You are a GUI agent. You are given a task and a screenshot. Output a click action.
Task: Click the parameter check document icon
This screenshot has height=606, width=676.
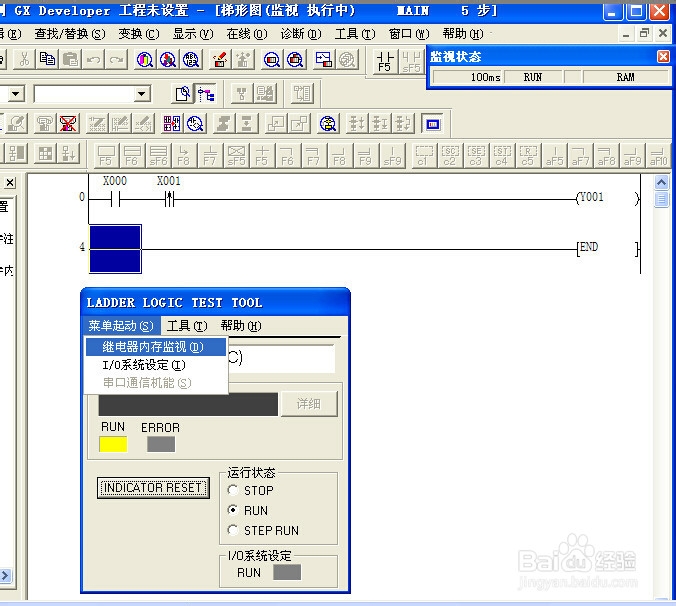click(182, 94)
